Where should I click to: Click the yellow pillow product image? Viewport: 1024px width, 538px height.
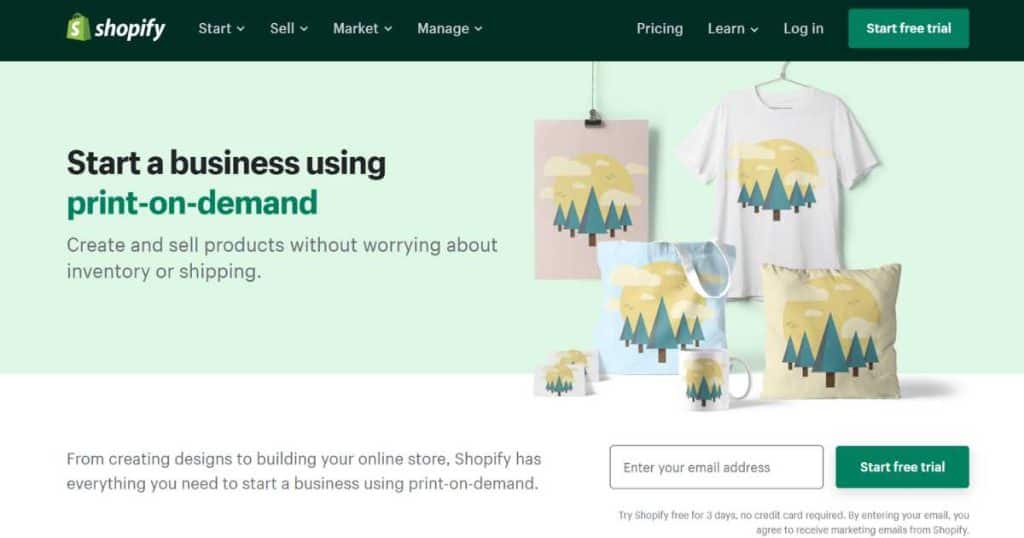(x=831, y=331)
